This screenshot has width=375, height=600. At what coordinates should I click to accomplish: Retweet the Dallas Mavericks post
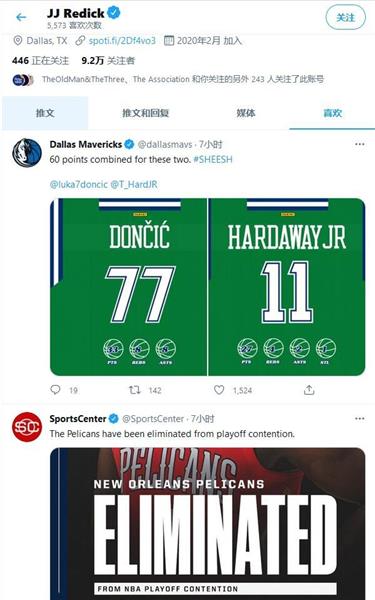click(x=134, y=390)
